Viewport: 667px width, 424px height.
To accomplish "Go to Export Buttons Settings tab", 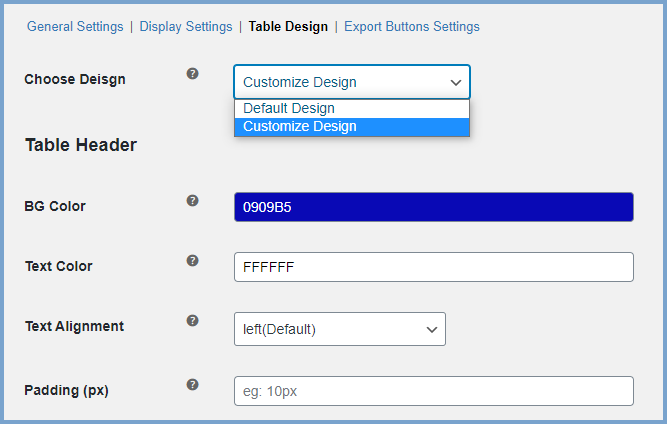I will click(x=412, y=26).
